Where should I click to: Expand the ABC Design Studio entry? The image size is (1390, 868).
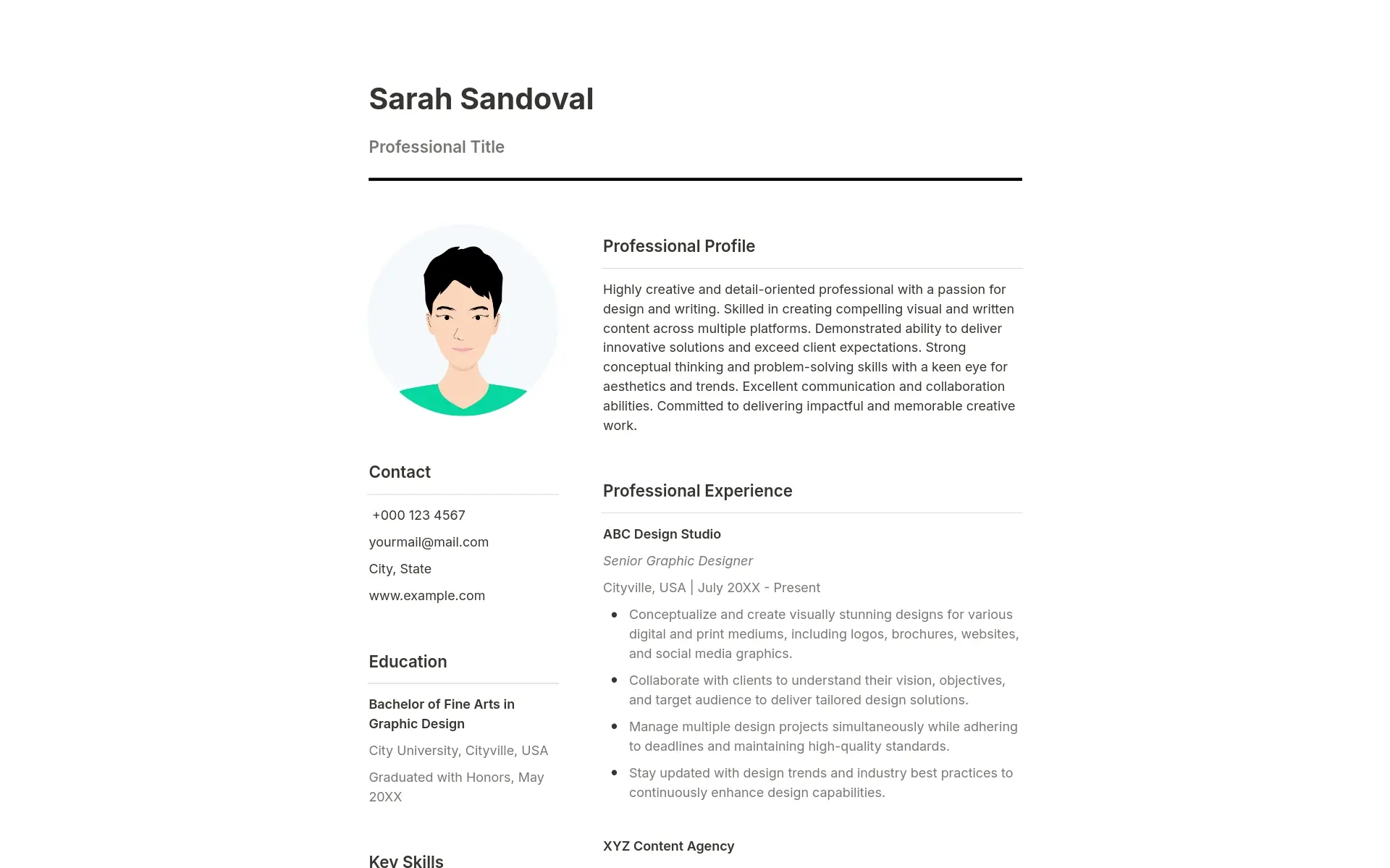661,533
